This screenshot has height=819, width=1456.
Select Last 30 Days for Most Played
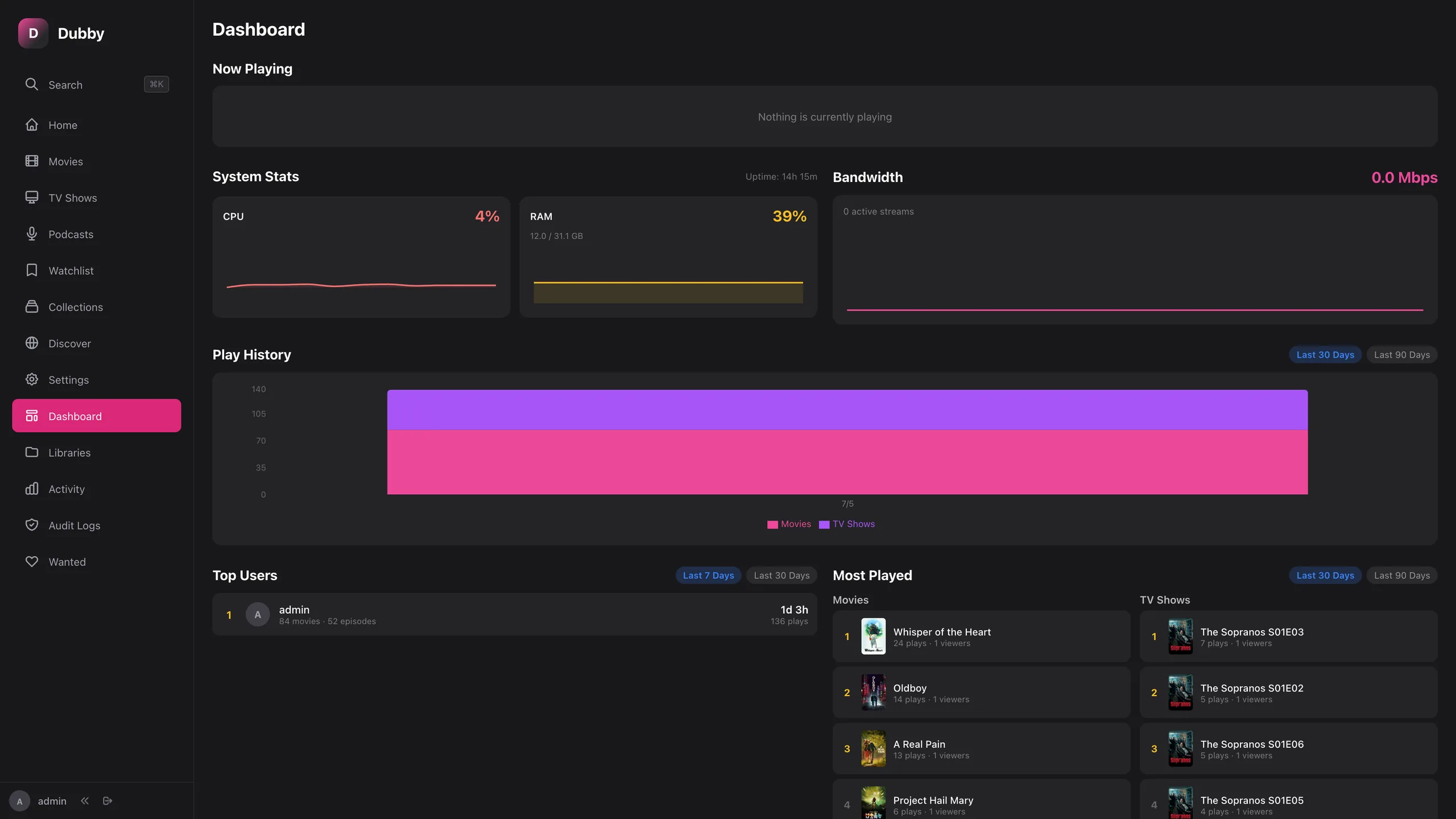point(1325,575)
